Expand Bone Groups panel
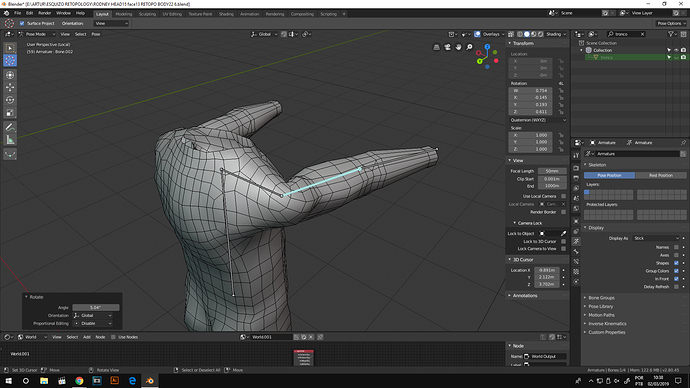The width and height of the screenshot is (690, 388). pos(601,298)
